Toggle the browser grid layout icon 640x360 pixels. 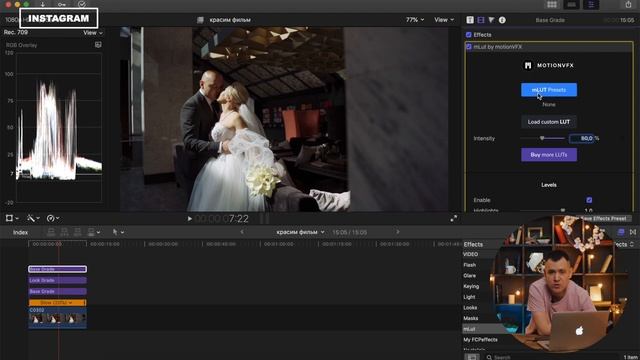[552, 4]
